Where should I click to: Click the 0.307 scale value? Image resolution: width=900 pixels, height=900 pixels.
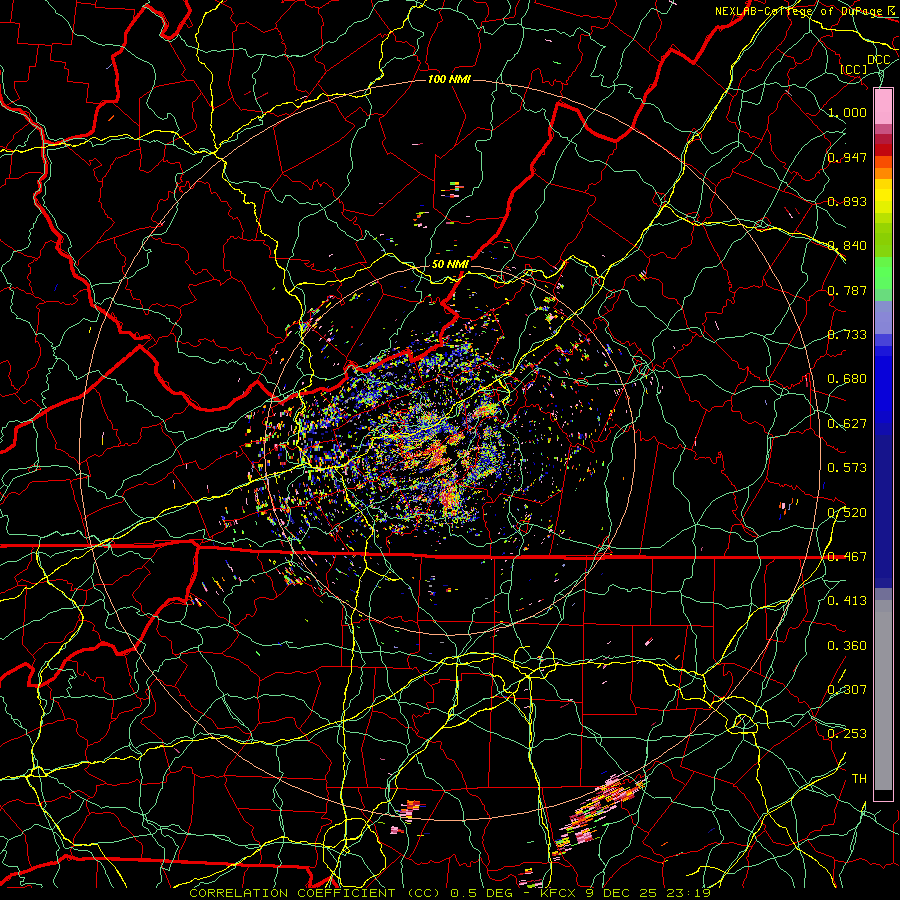(x=847, y=690)
